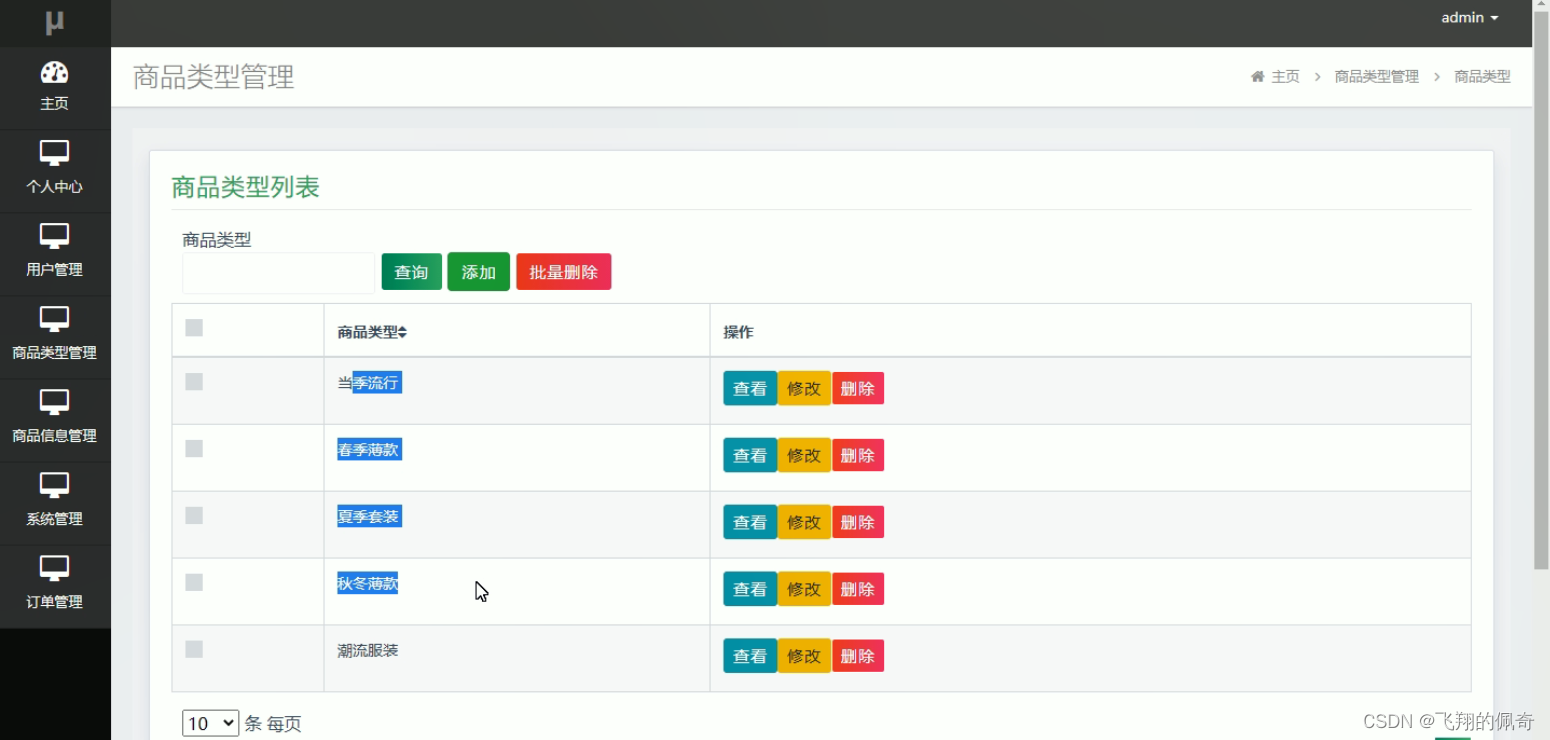The width and height of the screenshot is (1550, 740).
Task: Open 商品类型管理 sidebar menu label
Action: [54, 353]
